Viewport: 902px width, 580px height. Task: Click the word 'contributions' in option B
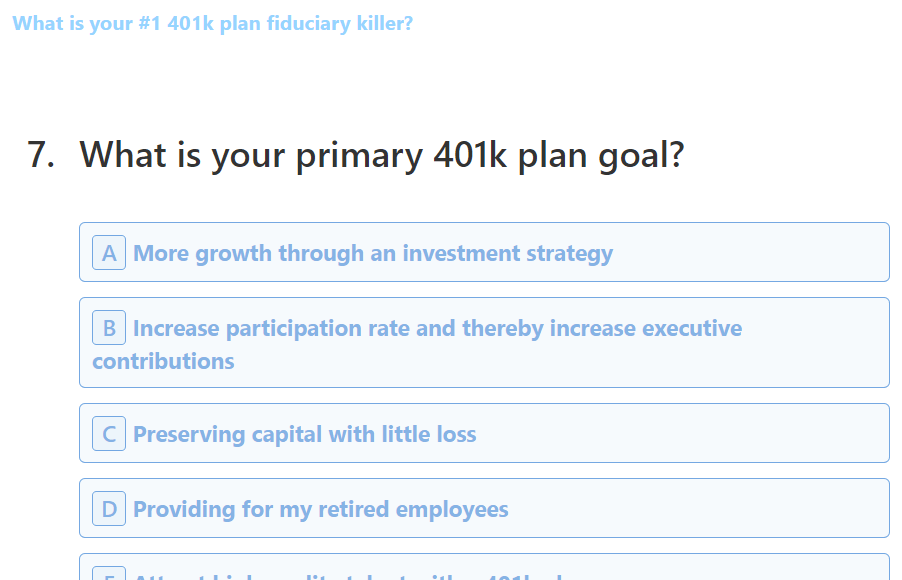coord(163,361)
